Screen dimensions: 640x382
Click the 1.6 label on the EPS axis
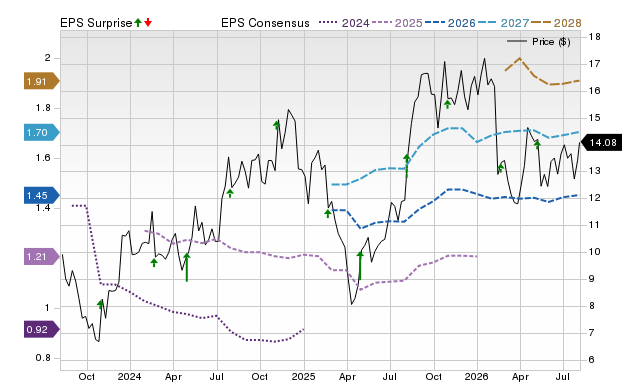[43, 158]
